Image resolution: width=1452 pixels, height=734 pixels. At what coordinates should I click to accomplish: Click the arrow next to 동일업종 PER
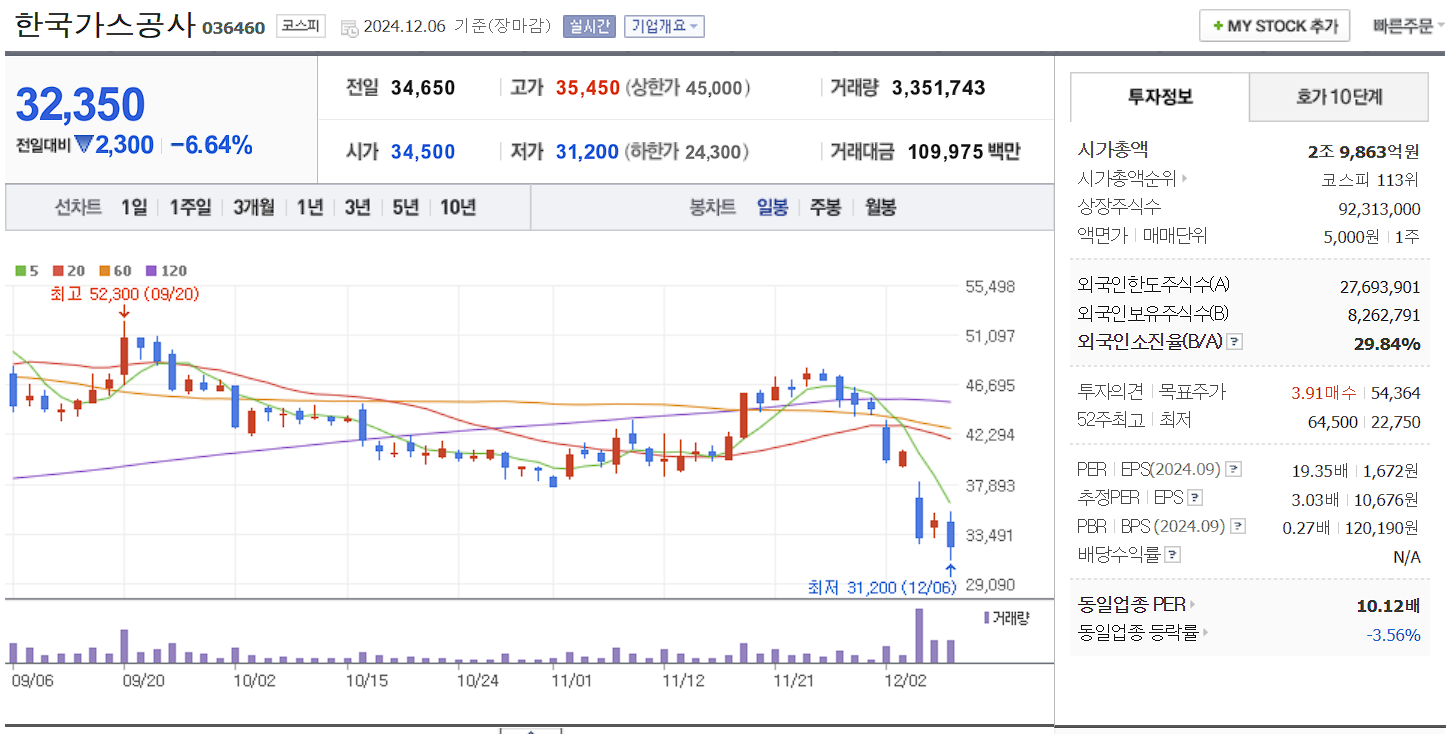1193,604
